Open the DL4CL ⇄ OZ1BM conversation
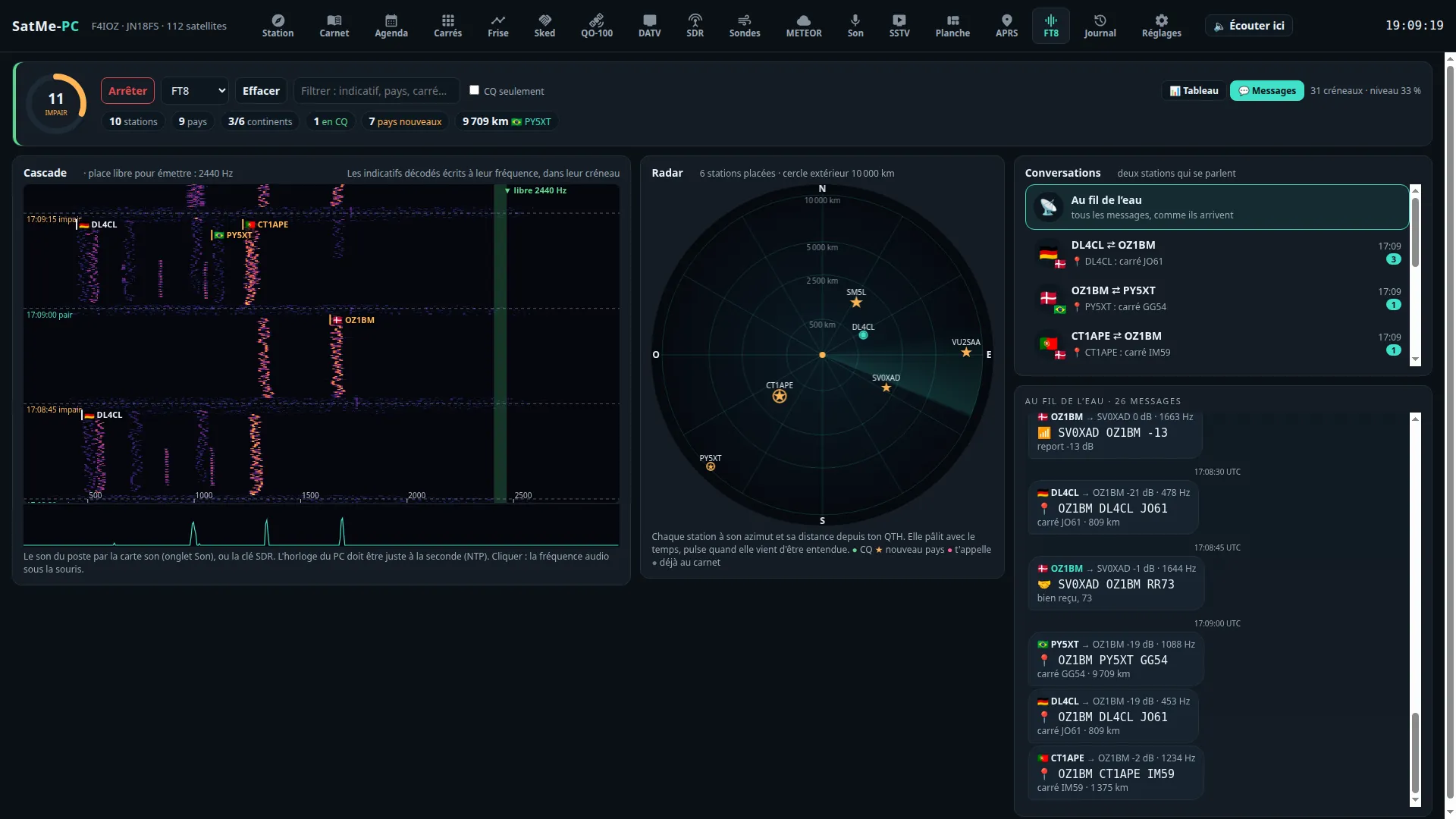Viewport: 1456px width, 819px height. 1216,253
